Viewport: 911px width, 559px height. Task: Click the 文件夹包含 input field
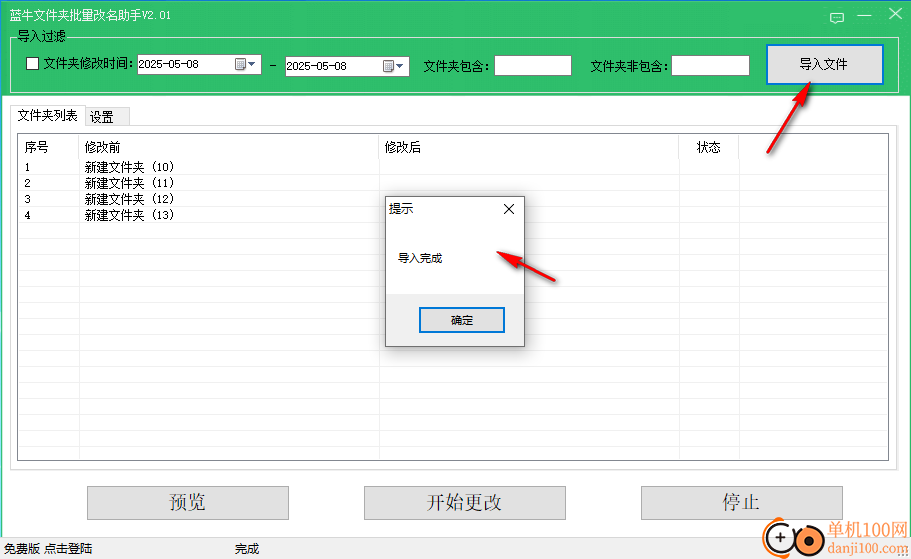pyautogui.click(x=533, y=66)
